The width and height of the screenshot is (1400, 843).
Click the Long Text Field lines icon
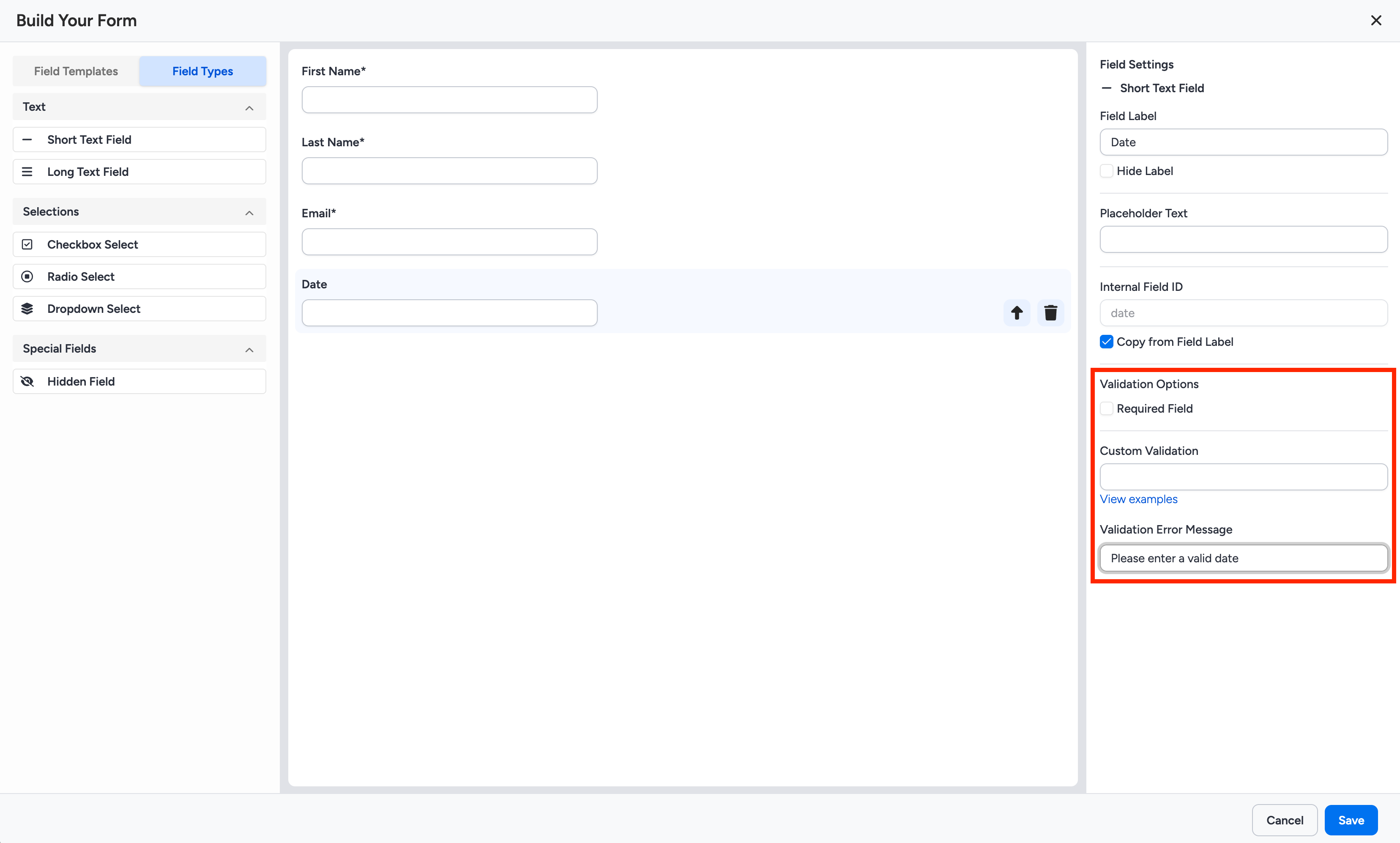27,171
